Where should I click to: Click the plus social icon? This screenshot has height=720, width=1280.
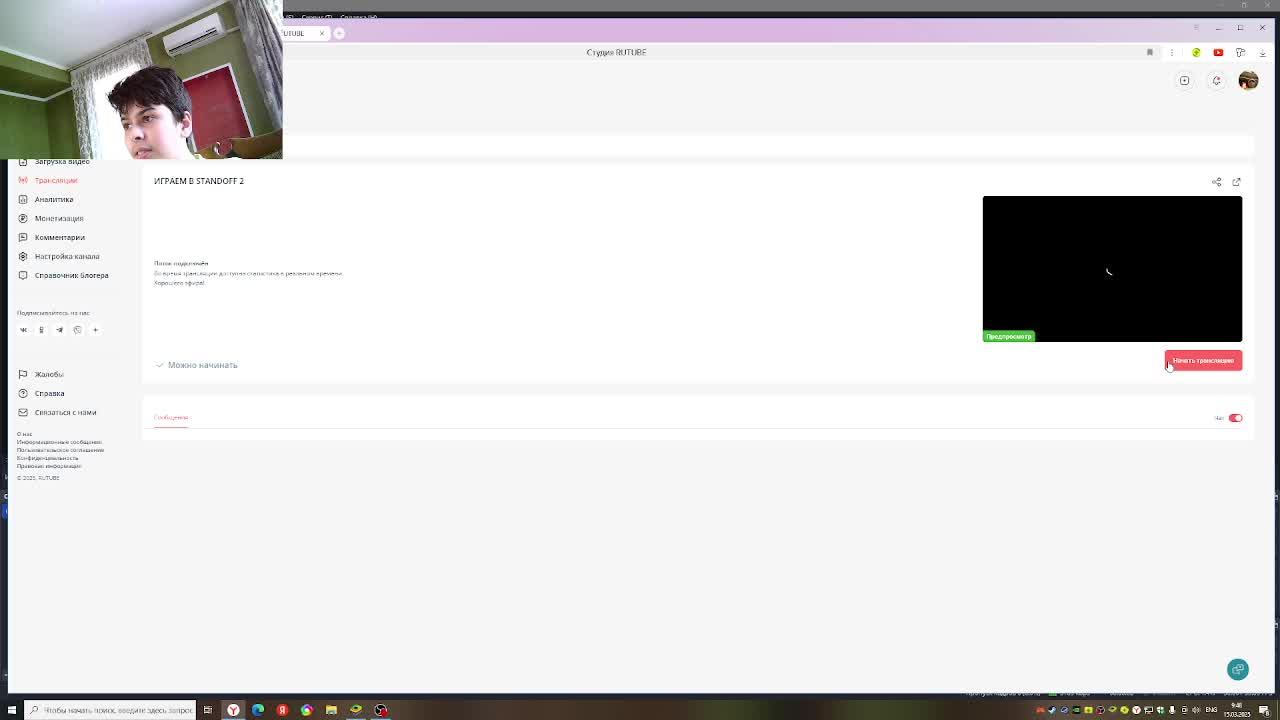(95, 330)
